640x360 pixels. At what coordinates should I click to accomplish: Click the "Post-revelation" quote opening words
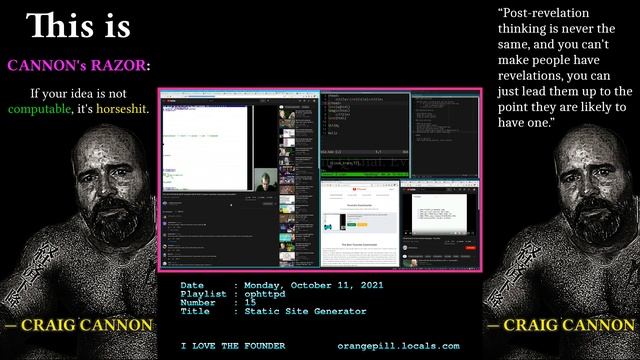pos(543,13)
